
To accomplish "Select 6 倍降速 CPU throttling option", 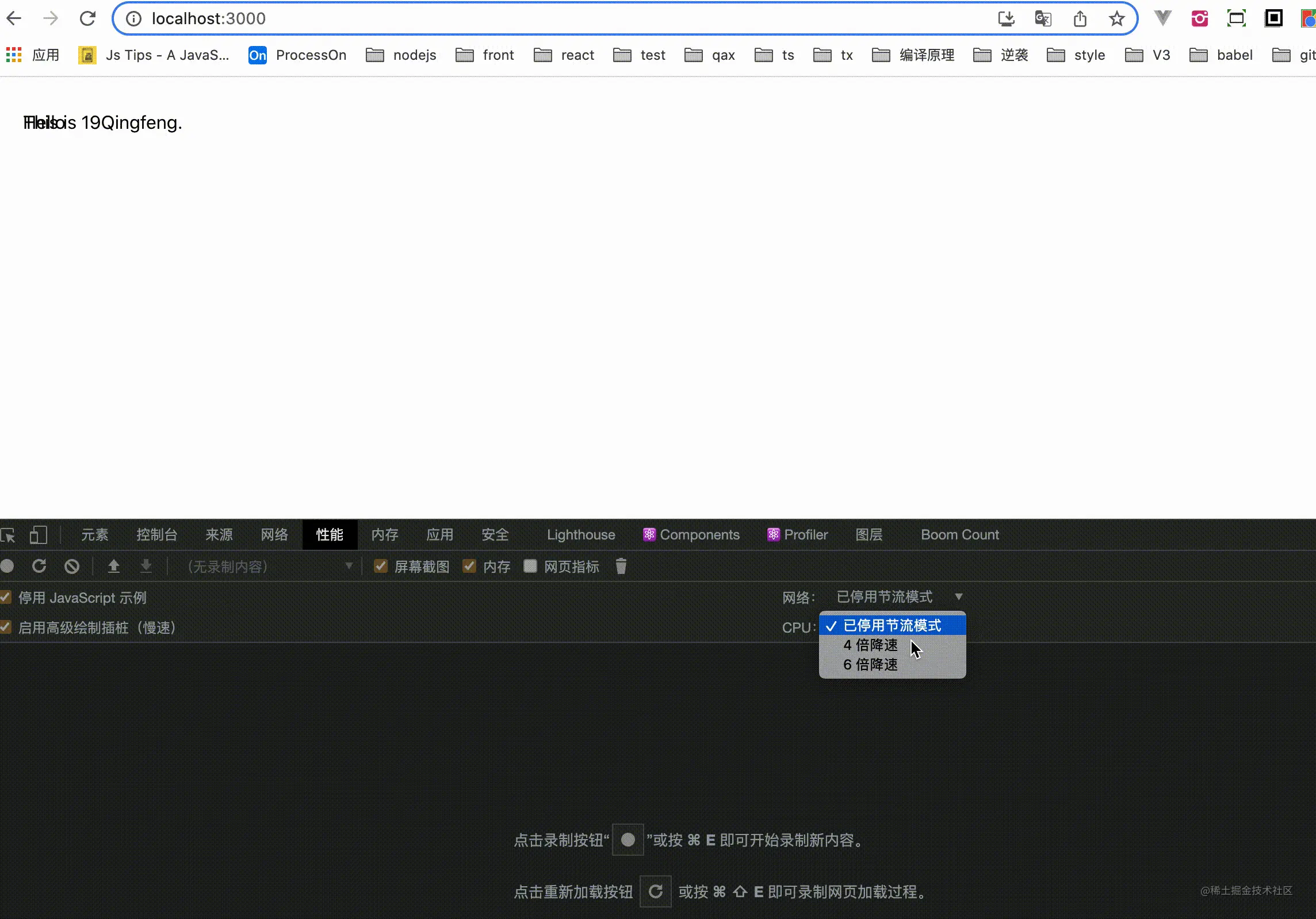I will 892,664.
